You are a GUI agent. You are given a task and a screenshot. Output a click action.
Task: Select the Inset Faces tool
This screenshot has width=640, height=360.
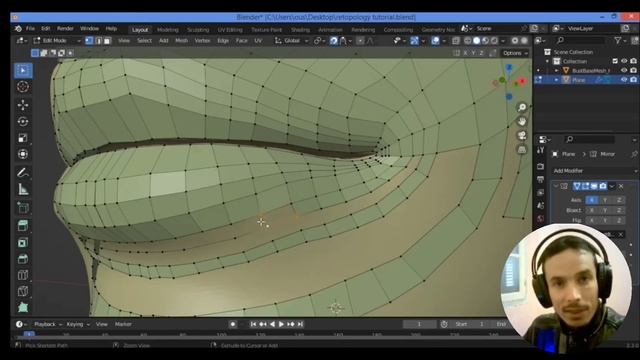(23, 242)
